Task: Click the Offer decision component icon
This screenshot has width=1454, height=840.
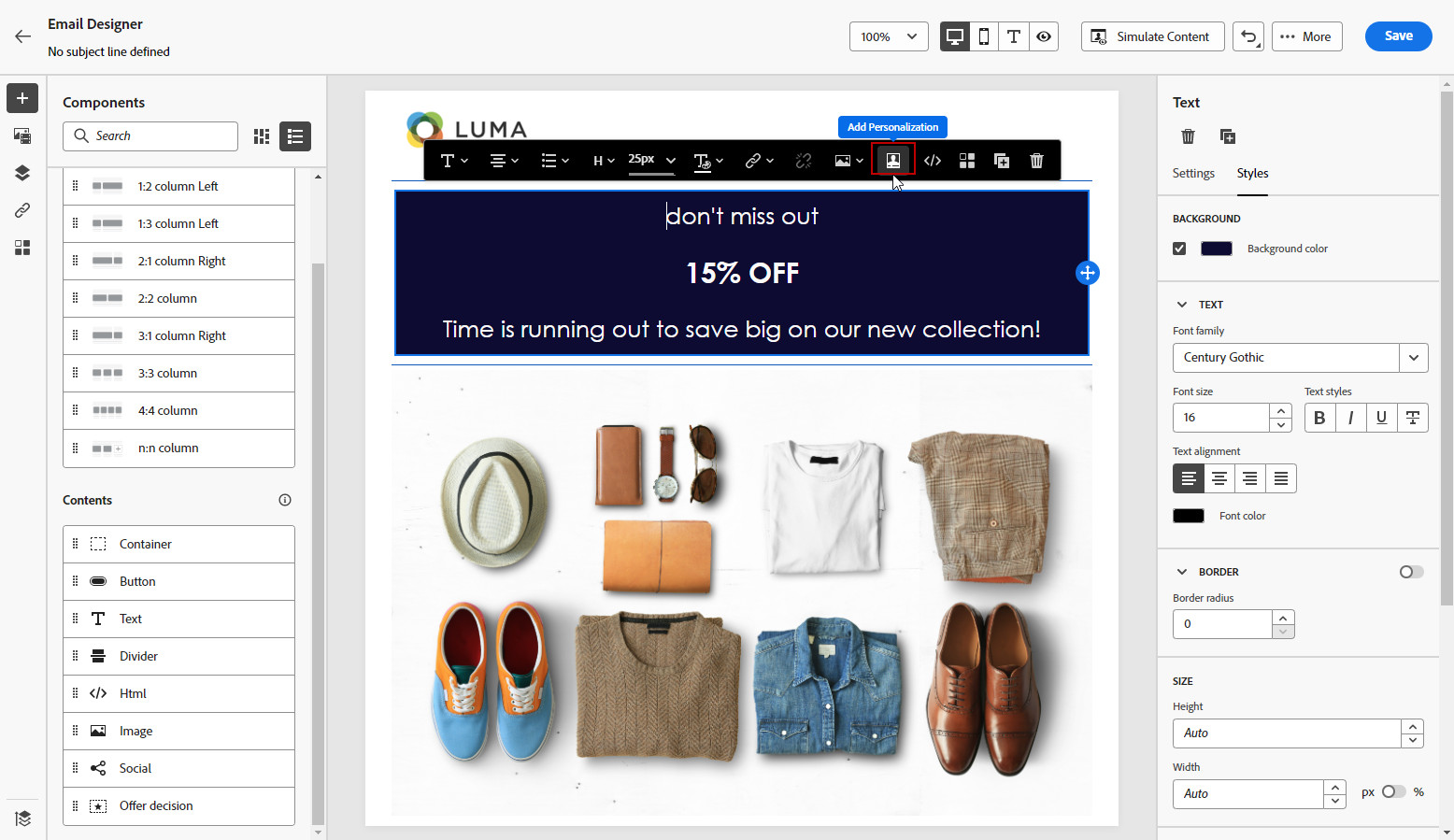Action: [x=98, y=805]
